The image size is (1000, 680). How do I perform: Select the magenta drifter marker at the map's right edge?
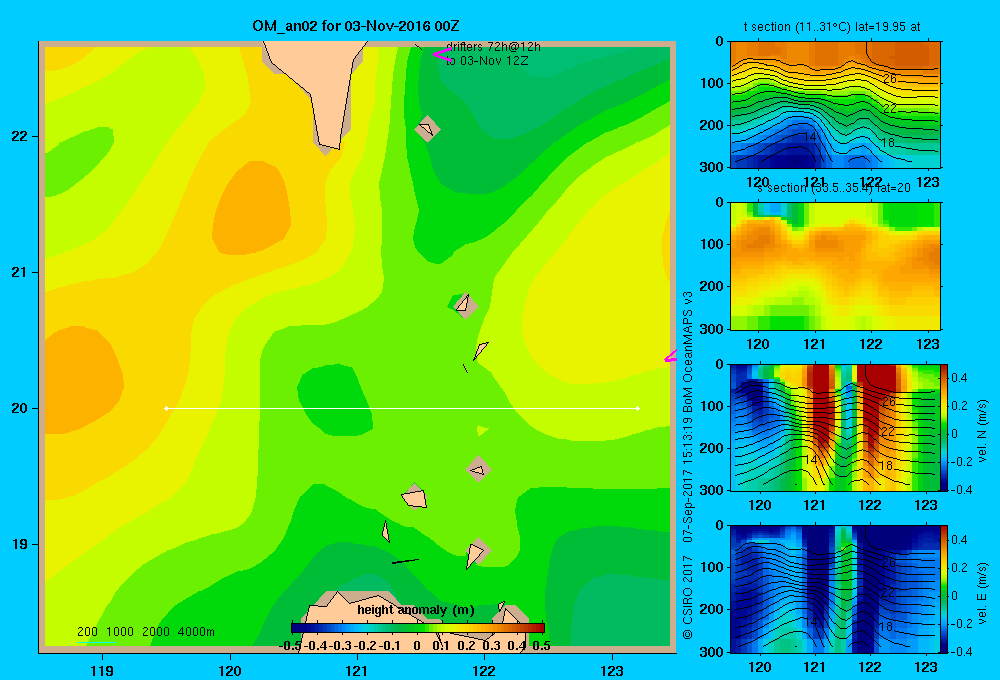point(670,357)
